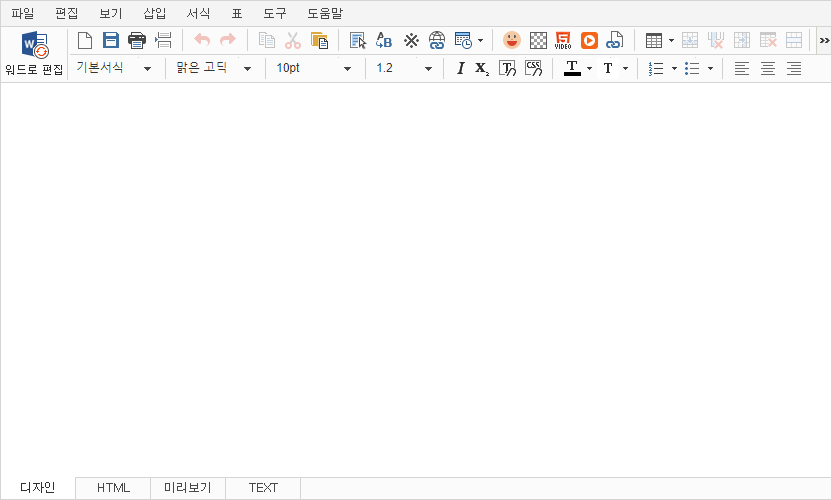This screenshot has height=500, width=832.
Task: Create a new document with the blank page icon
Action: (x=85, y=40)
